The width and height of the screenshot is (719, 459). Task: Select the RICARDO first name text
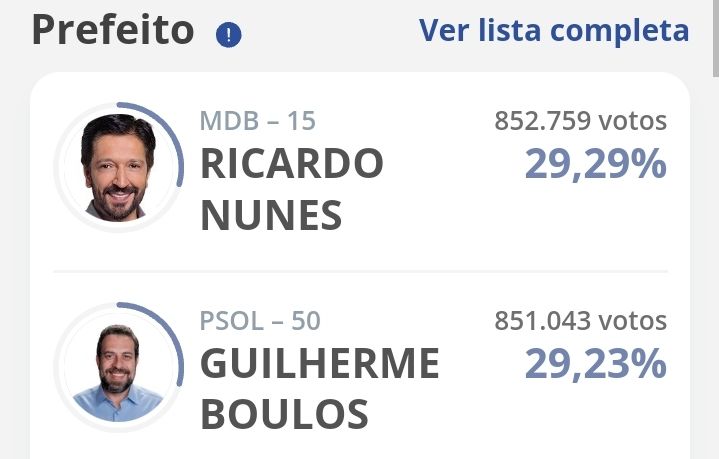coord(291,163)
